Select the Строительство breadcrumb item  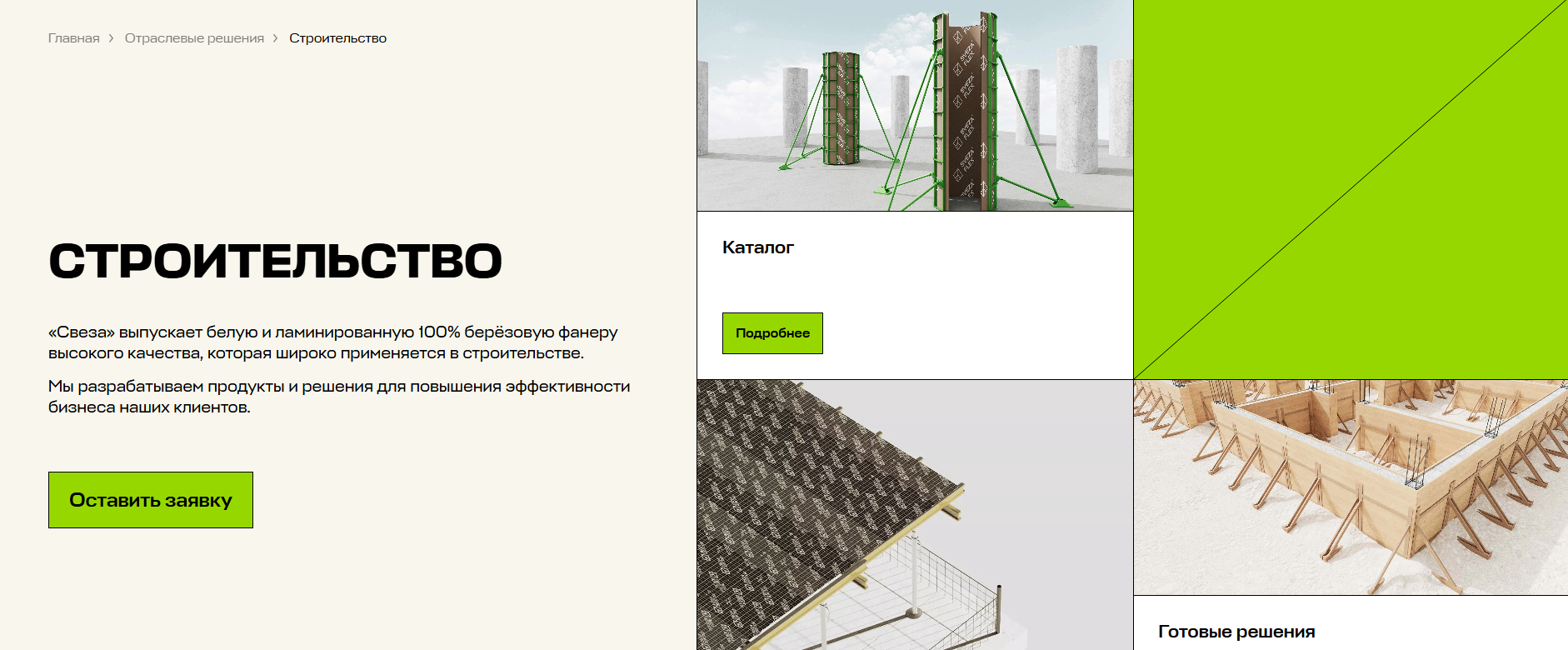[x=337, y=38]
